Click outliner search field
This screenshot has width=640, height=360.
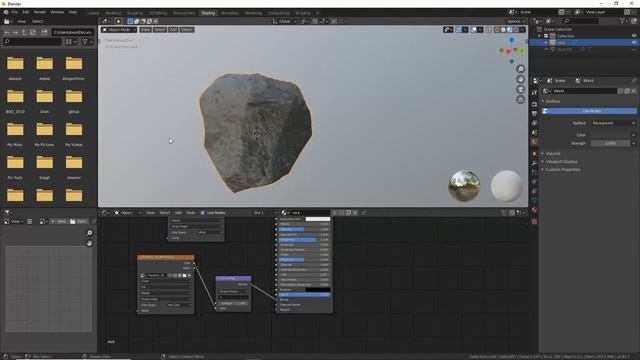(581, 21)
